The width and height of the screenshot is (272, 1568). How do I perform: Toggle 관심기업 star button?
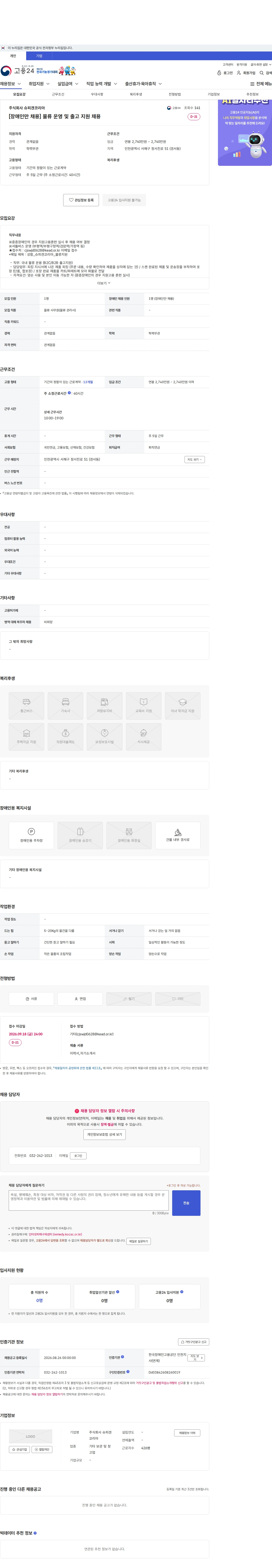19,1449
